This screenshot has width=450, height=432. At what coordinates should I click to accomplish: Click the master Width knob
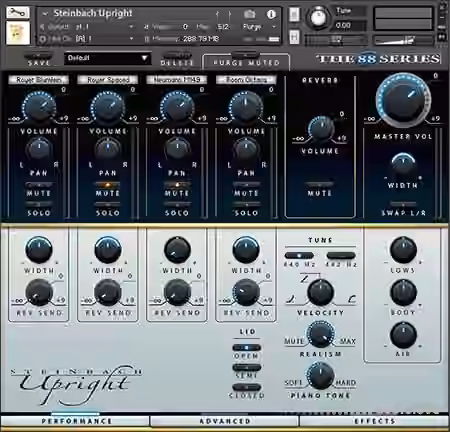(x=403, y=166)
